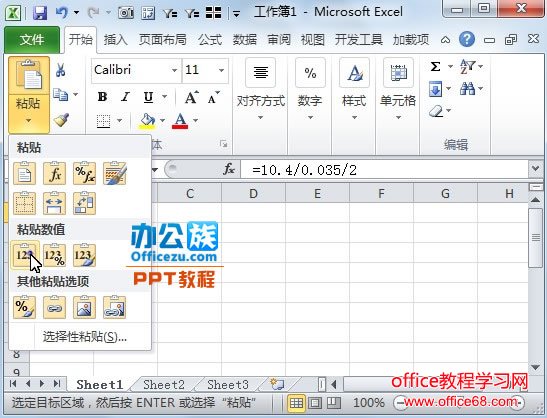Click column D header
The image size is (547, 418).
click(x=253, y=193)
